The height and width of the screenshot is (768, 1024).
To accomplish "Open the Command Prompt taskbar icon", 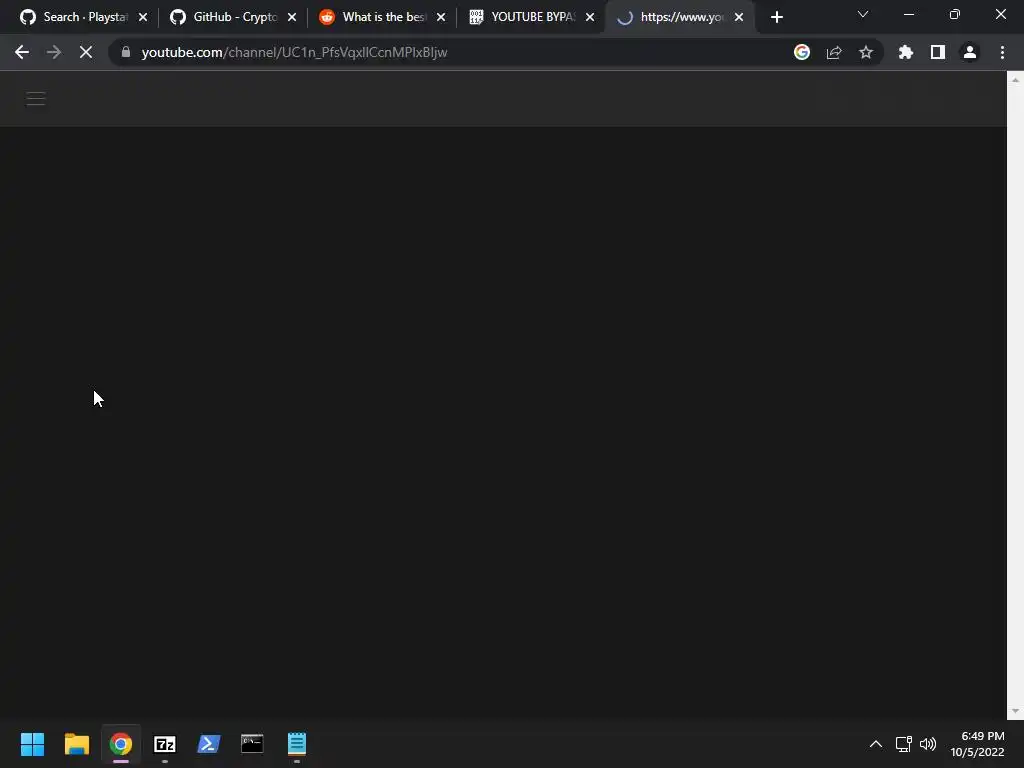I will click(252, 744).
